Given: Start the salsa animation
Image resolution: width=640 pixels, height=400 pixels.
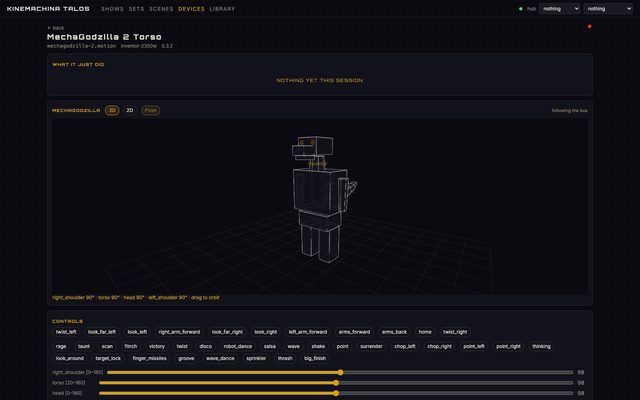Looking at the screenshot, I should point(269,346).
